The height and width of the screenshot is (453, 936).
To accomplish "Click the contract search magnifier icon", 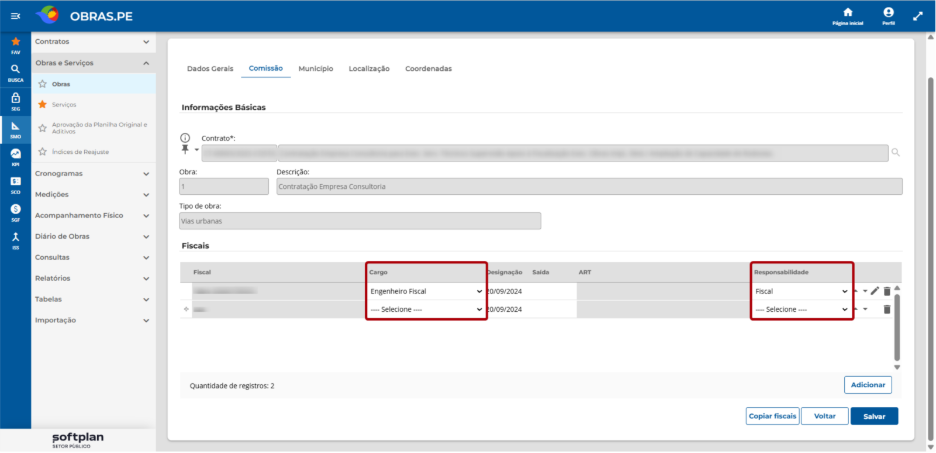I will 895,153.
